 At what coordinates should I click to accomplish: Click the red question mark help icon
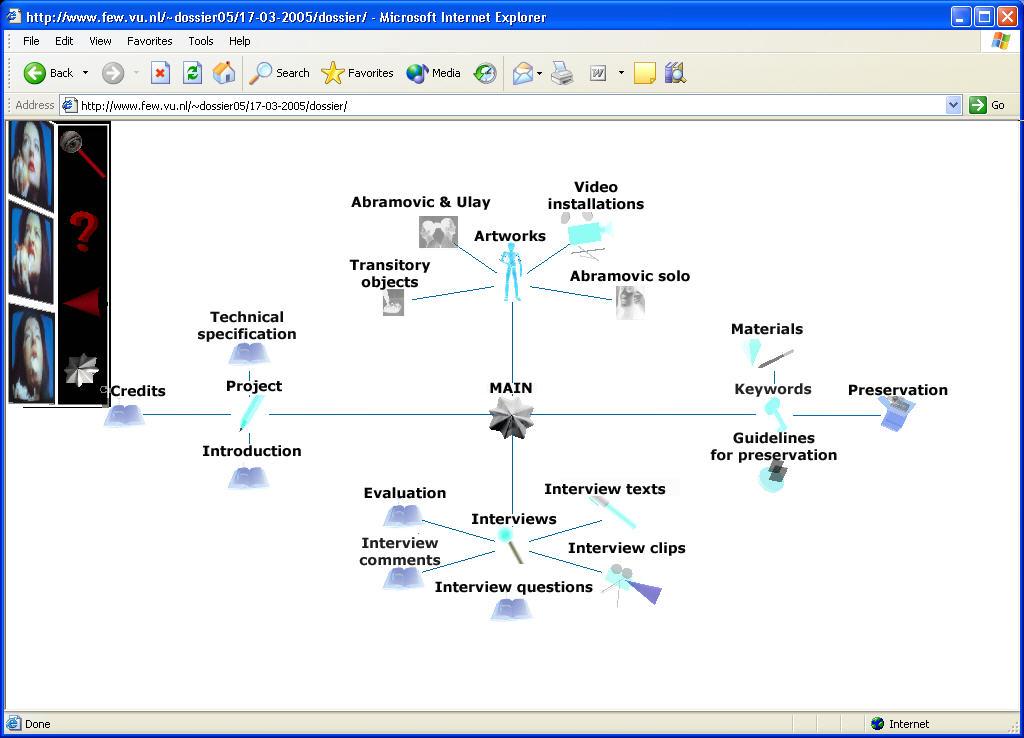coord(83,232)
